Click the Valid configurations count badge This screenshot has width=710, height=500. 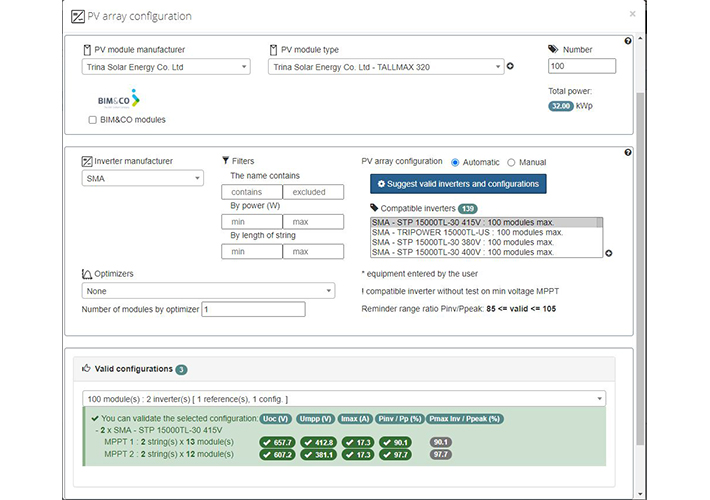(x=181, y=370)
